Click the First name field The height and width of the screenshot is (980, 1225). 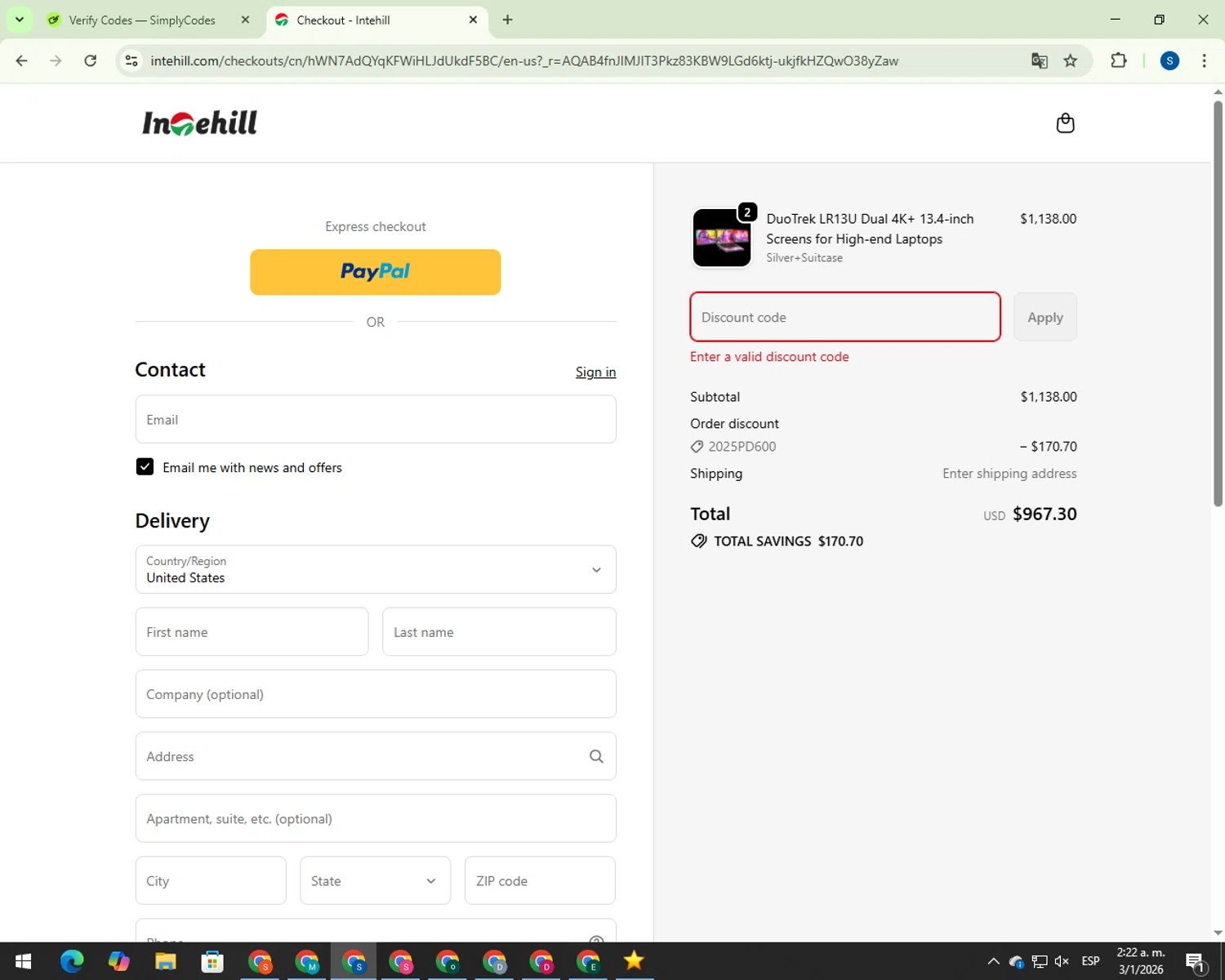coord(252,631)
